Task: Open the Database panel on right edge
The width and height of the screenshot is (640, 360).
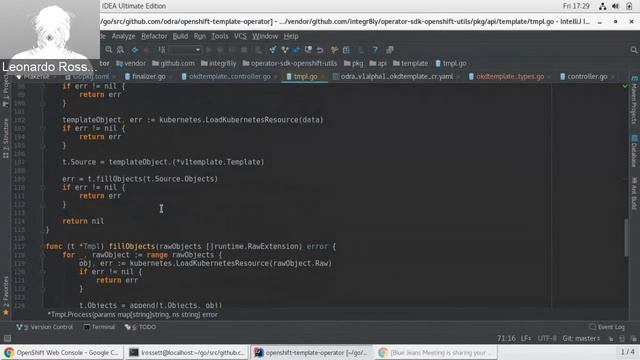Action: (634, 151)
